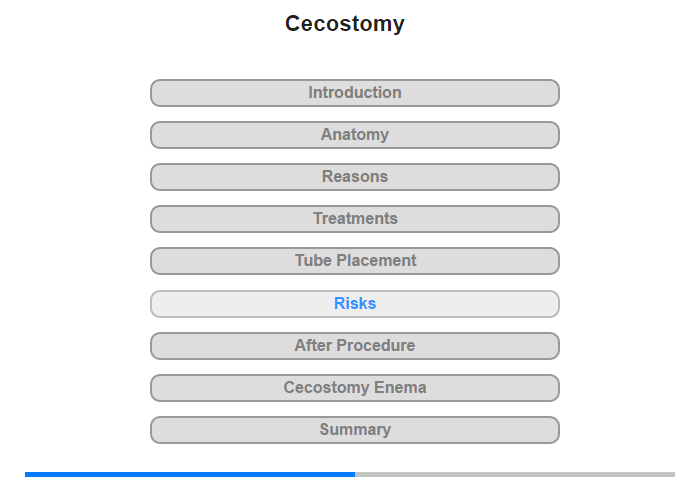View the Anatomy chapter
This screenshot has width=700, height=480.
354,135
